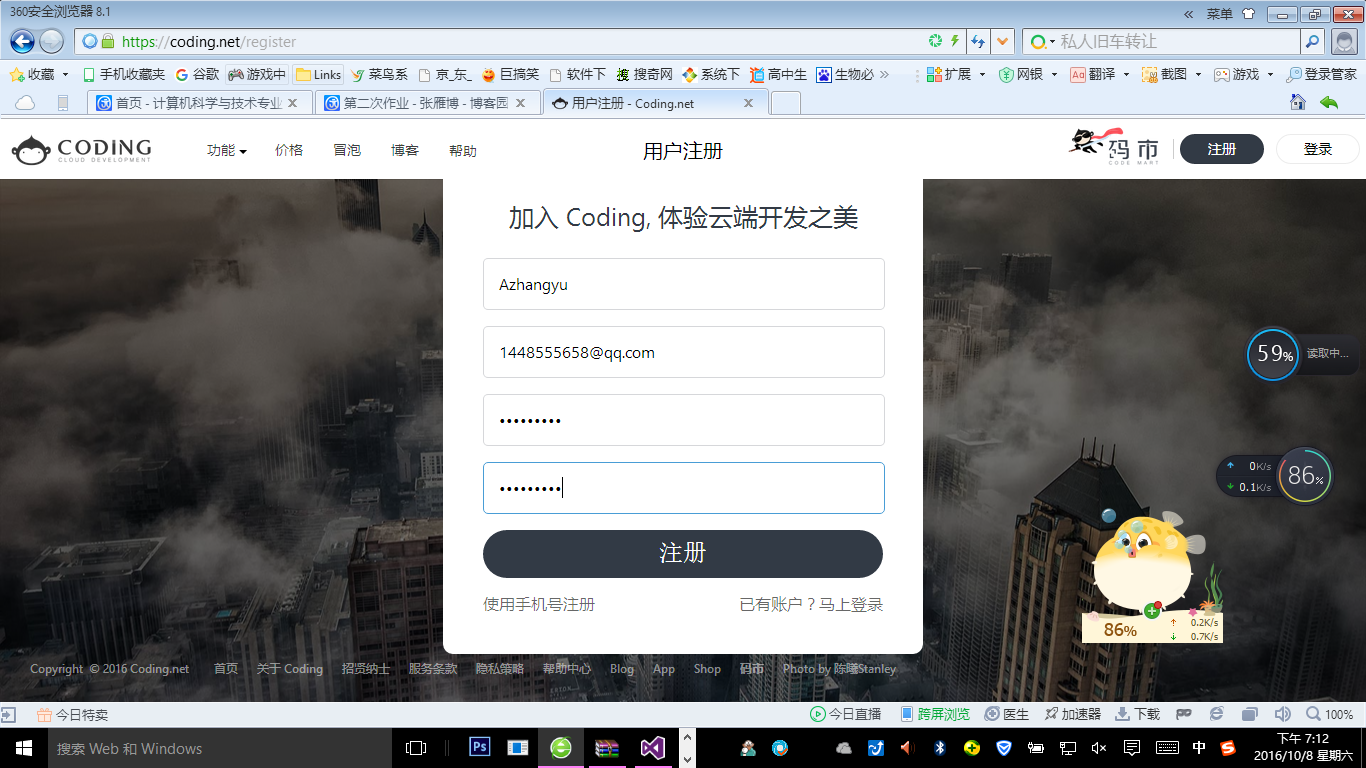This screenshot has height=768, width=1366.
Task: Expand the 扩展 extensions dropdown arrow
Action: click(982, 74)
